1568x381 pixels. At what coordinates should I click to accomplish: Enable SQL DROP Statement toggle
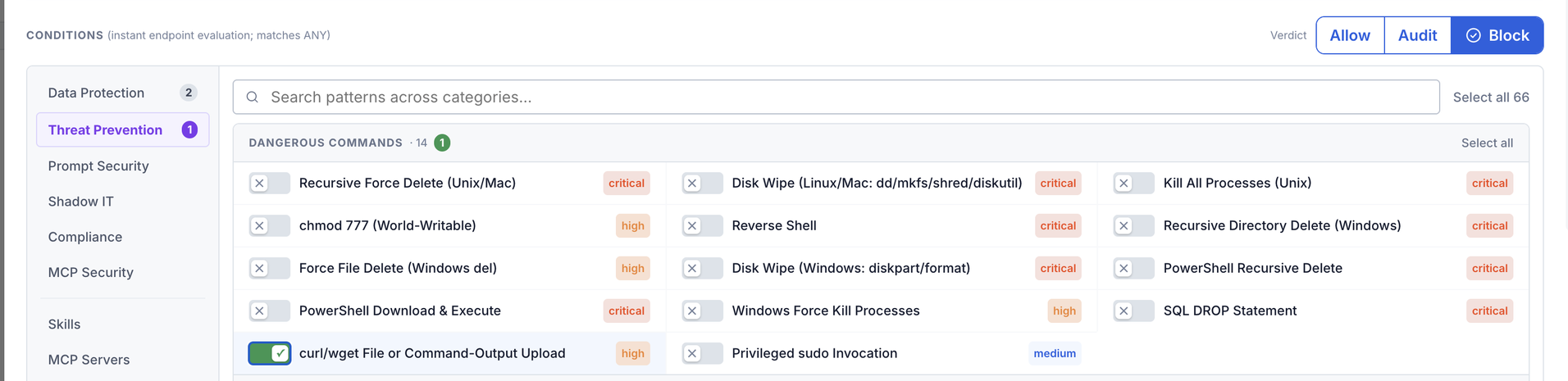pos(1134,311)
